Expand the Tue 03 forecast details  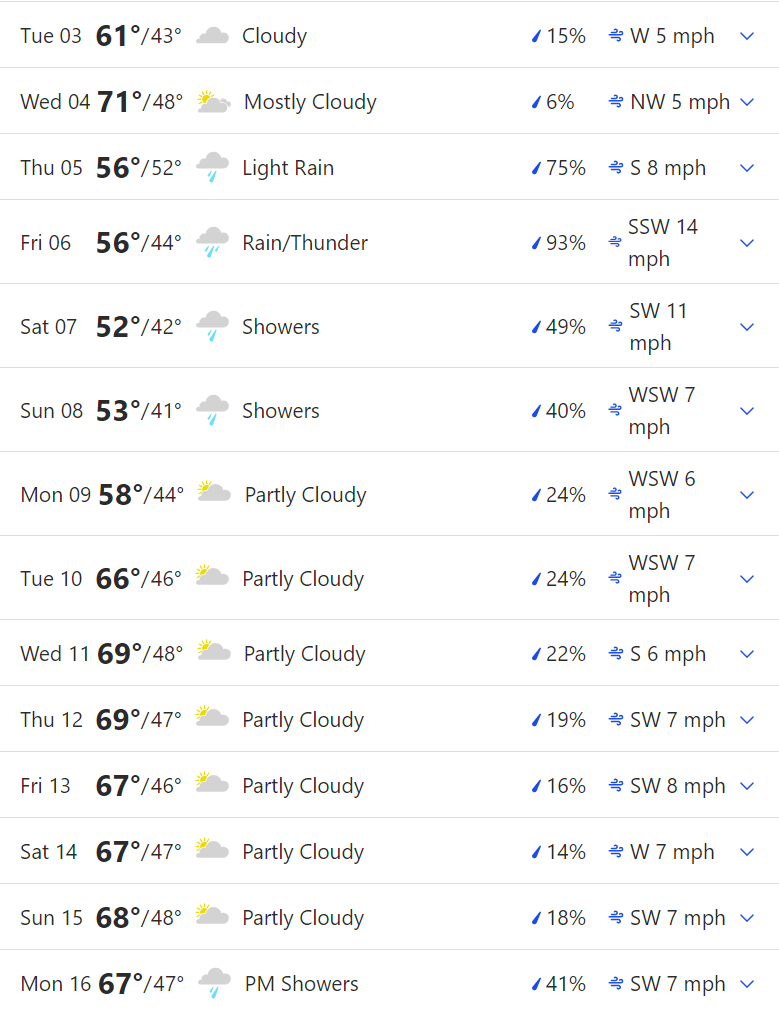pyautogui.click(x=747, y=36)
